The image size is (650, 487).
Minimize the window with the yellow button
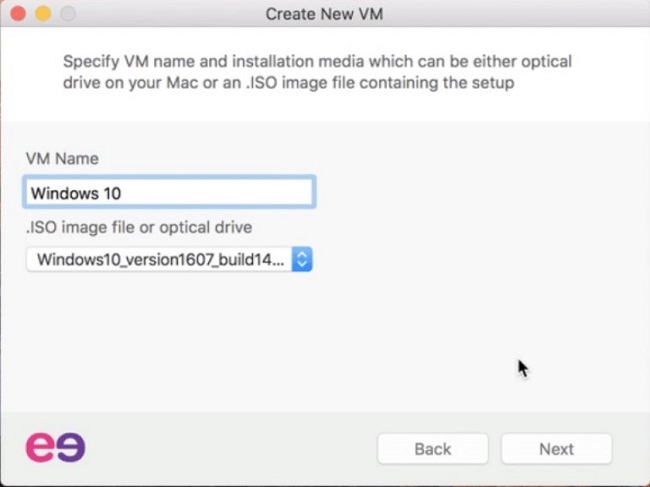click(43, 14)
